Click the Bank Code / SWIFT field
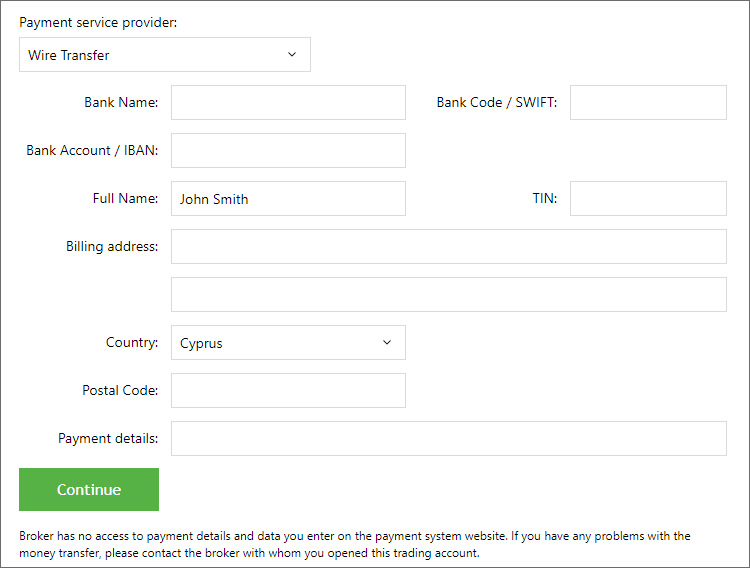750x568 pixels. [x=648, y=102]
